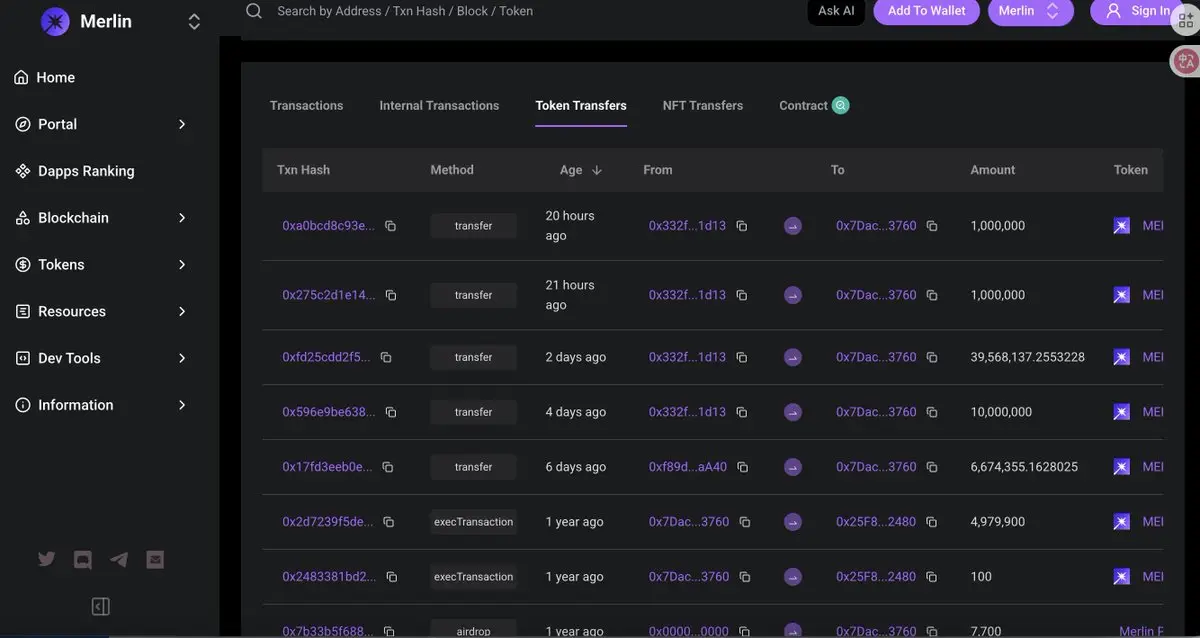Open transaction 0xfd25cdd2f5...
1200x638 pixels.
pos(326,357)
